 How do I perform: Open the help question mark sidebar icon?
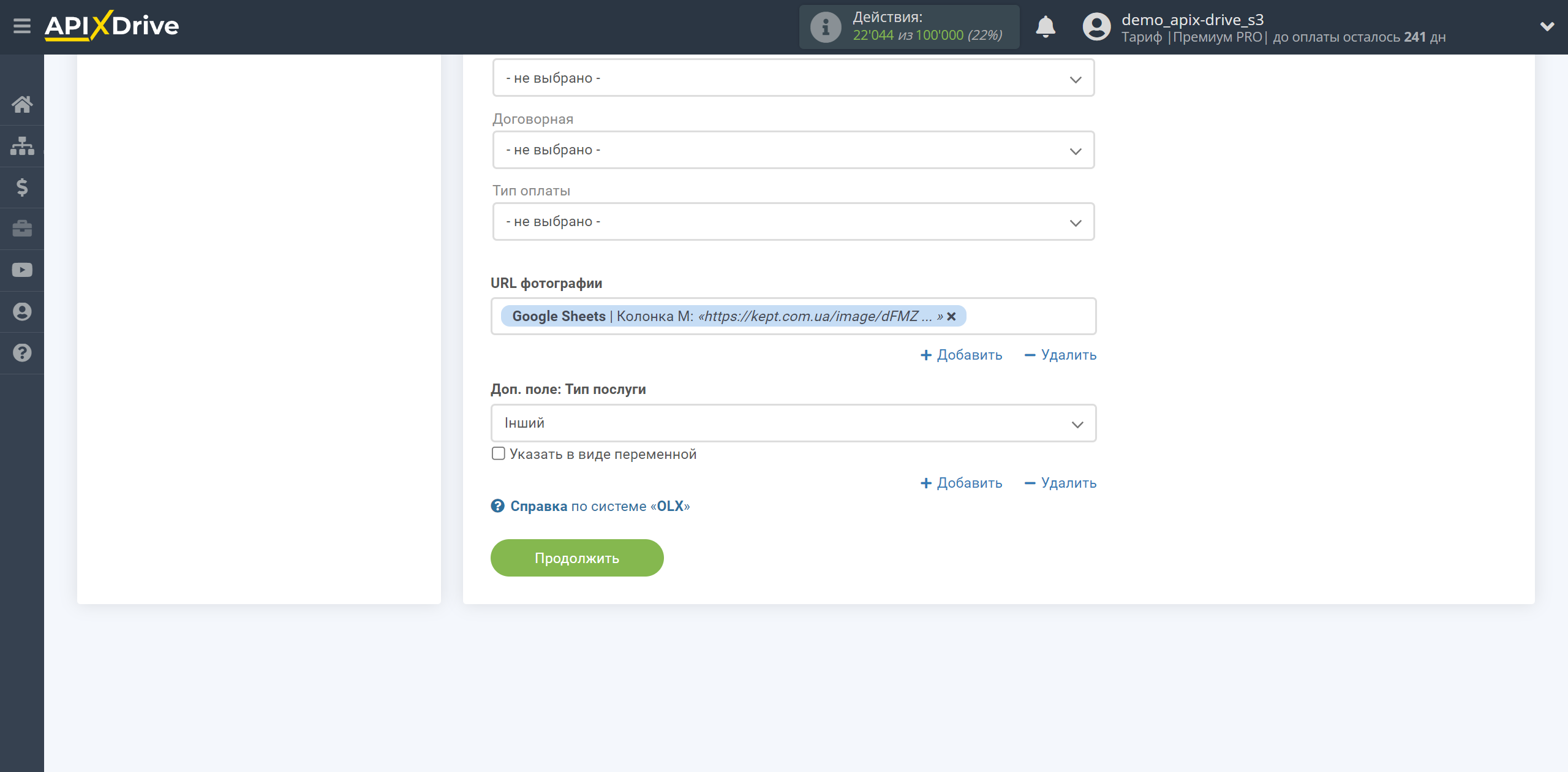(22, 353)
